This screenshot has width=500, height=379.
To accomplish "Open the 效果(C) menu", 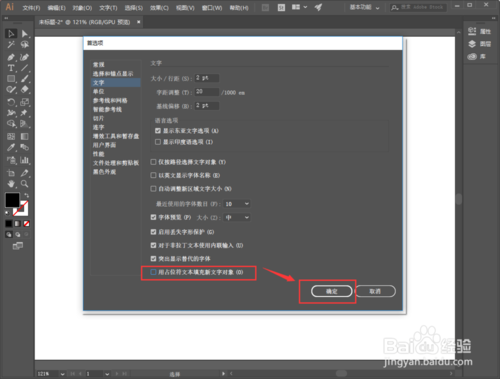I will tap(159, 8).
